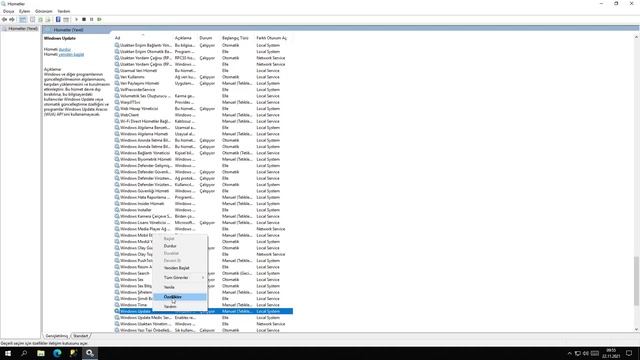Click the Refresh toolbar icon
This screenshot has height=360, width=640.
pyautogui.click(x=40, y=20)
